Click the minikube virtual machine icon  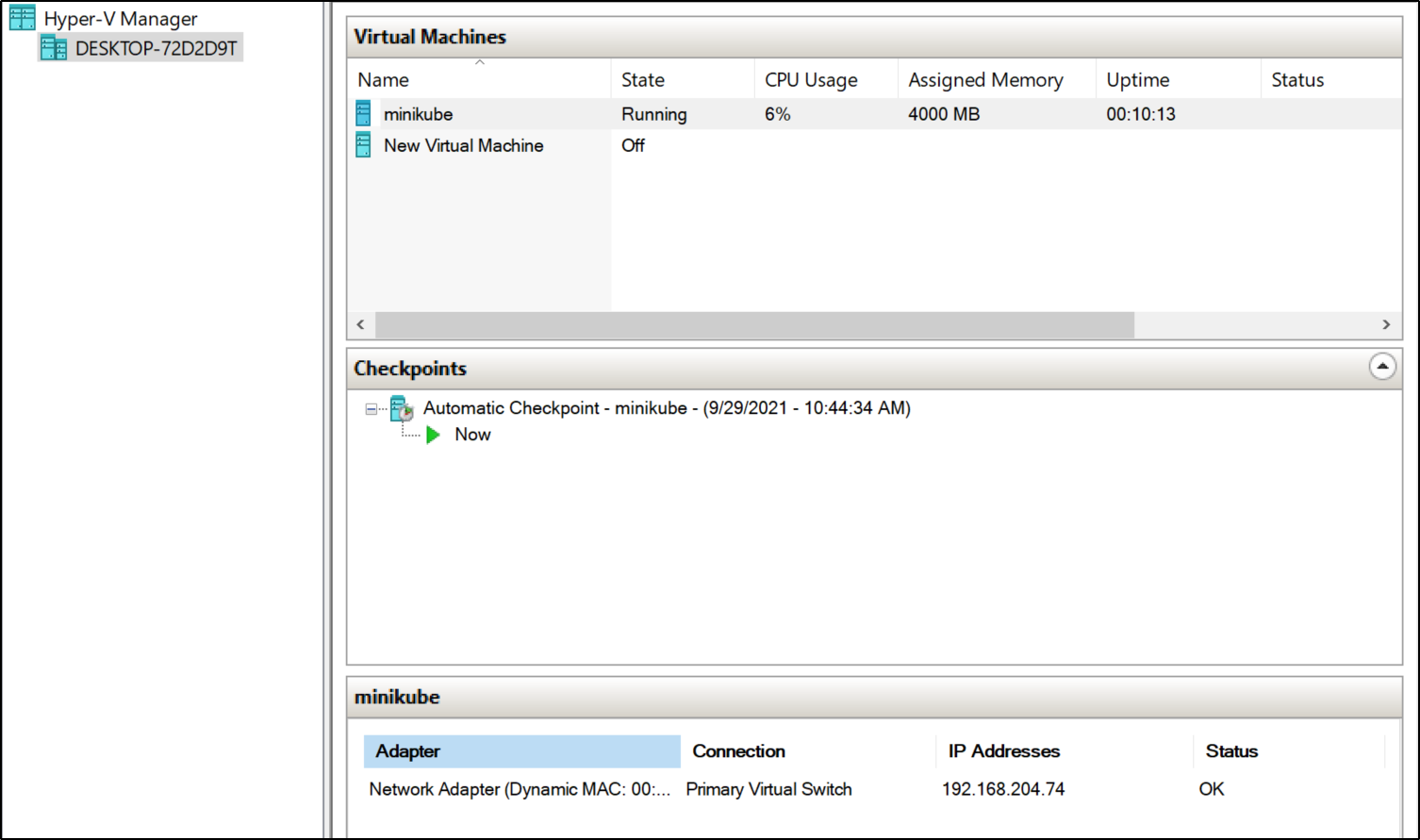pyautogui.click(x=363, y=113)
